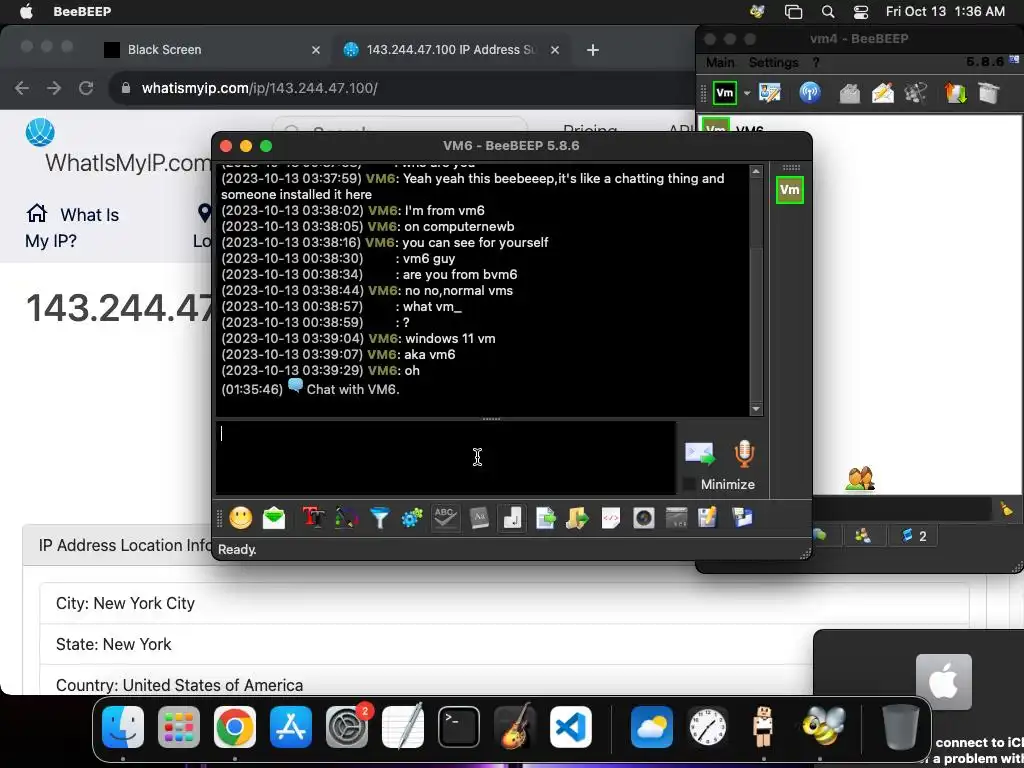Send the message with envelope arrow button

pos(699,453)
